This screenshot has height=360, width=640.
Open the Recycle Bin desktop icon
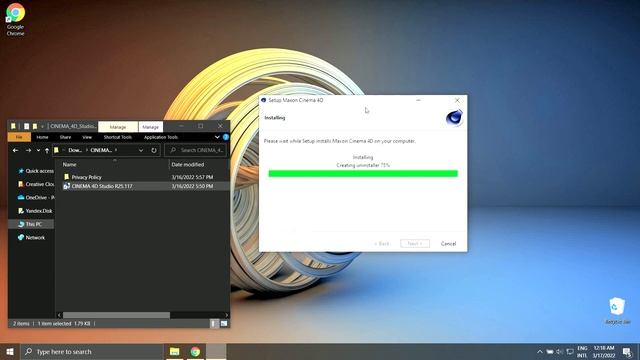point(617,311)
